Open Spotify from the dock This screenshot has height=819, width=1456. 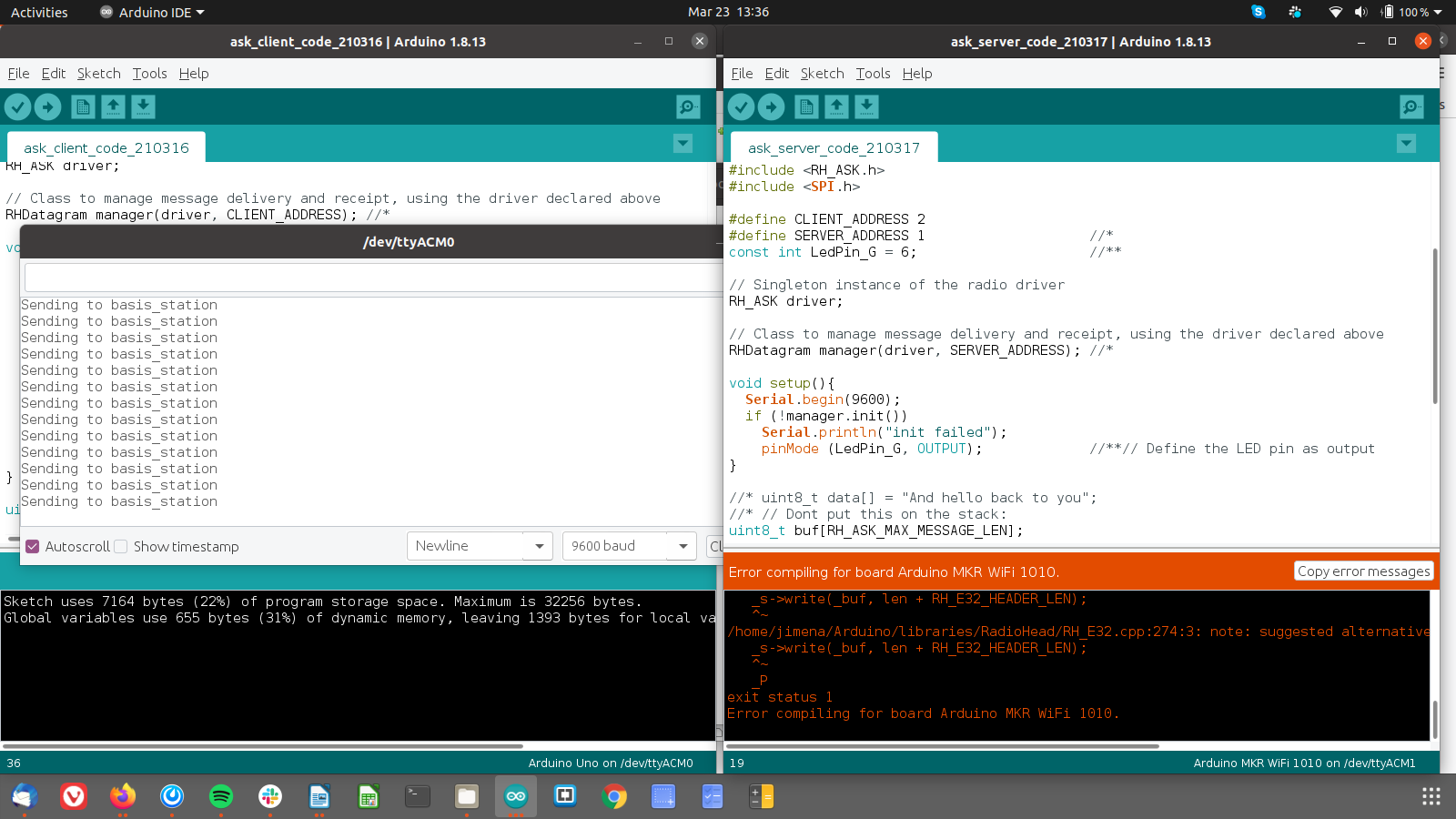tap(221, 797)
